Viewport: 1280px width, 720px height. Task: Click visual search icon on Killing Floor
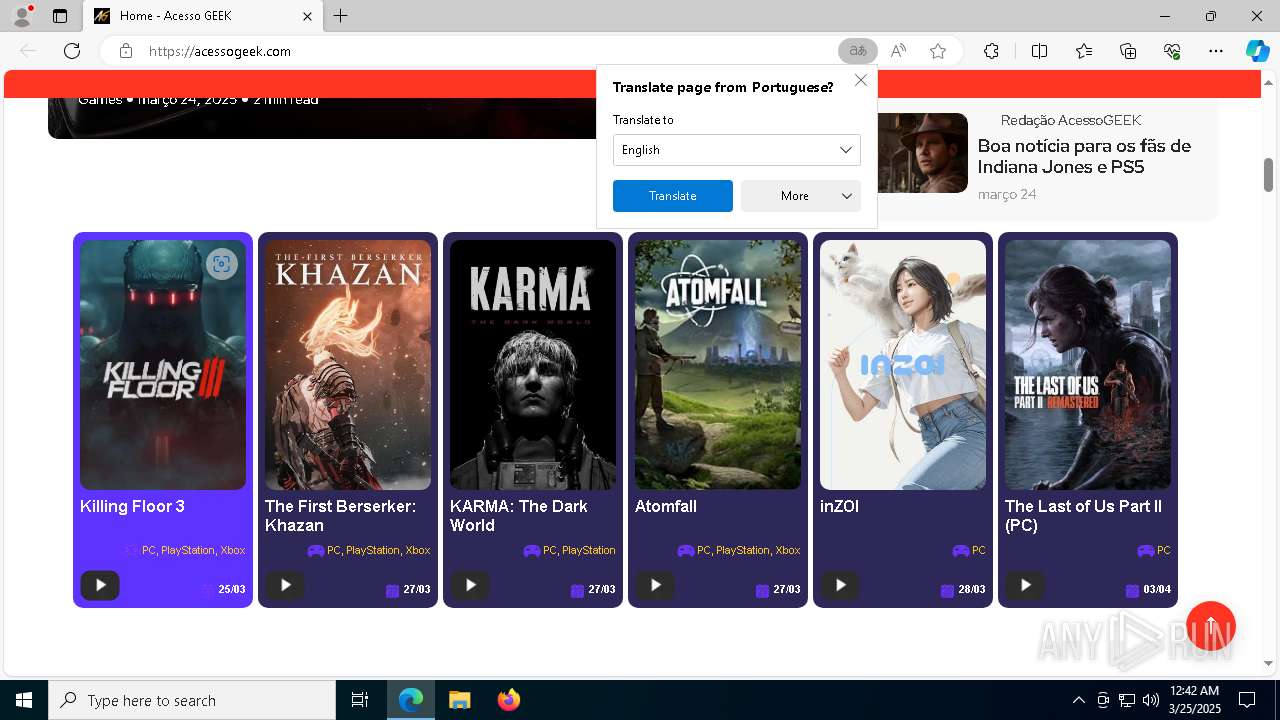point(222,264)
